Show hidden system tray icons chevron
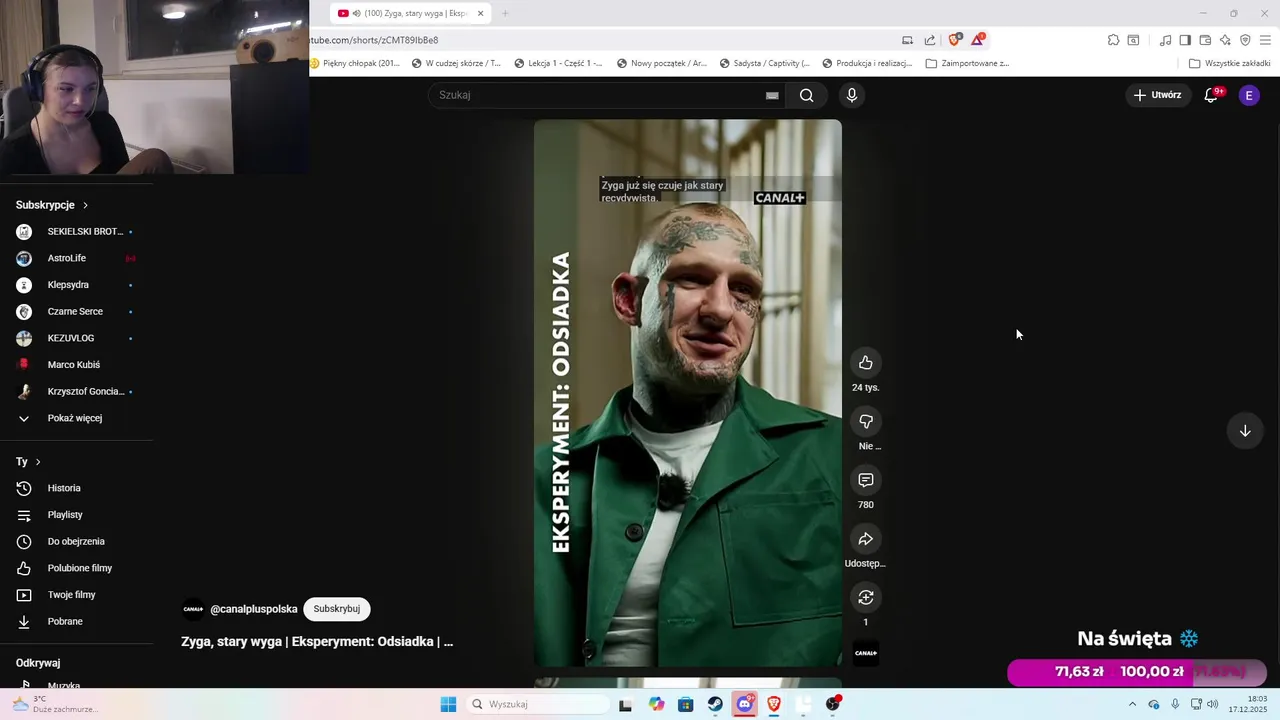1280x720 pixels. coord(1133,704)
